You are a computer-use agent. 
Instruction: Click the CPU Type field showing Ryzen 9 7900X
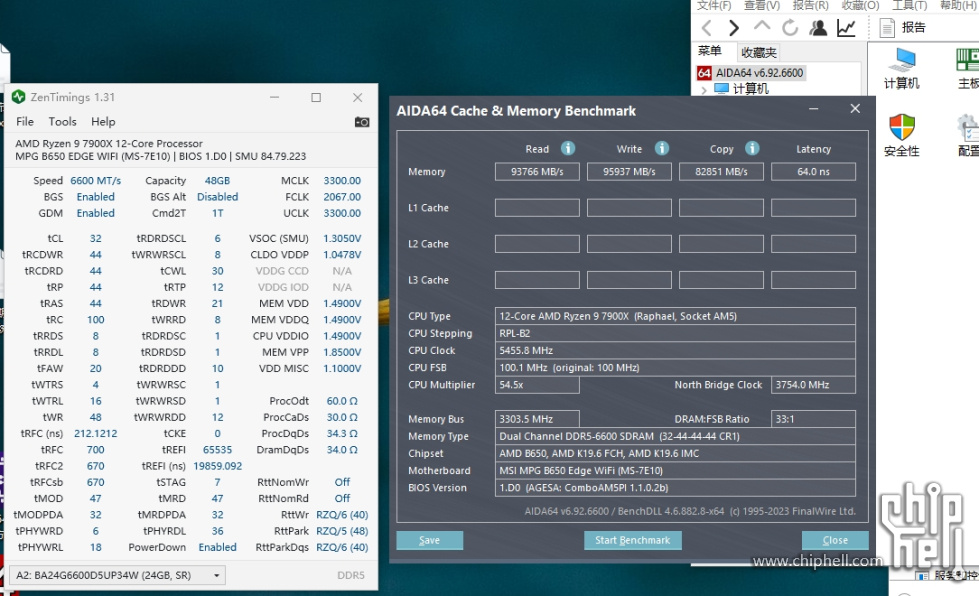(675, 316)
